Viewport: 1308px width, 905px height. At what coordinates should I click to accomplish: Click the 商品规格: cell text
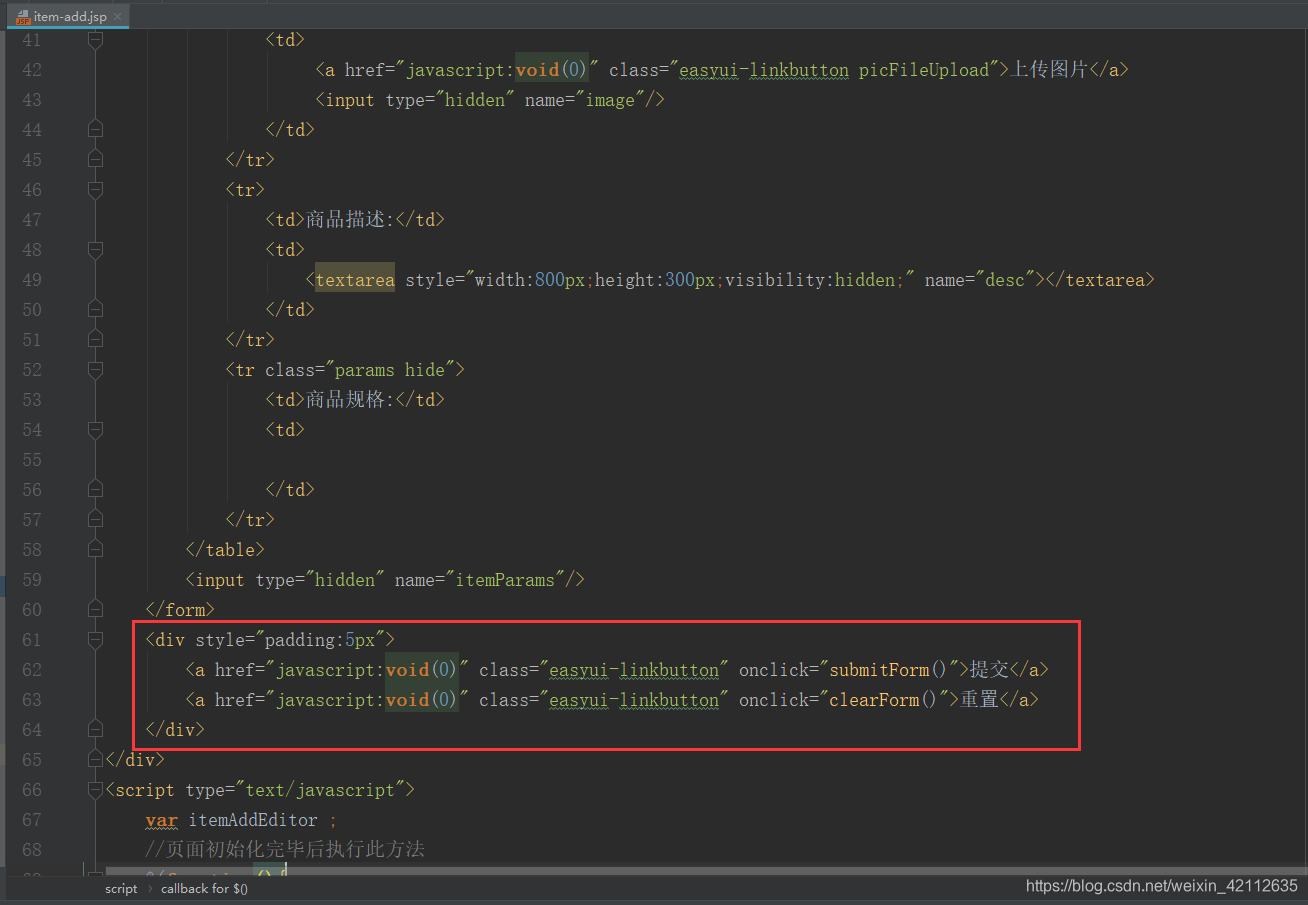(x=350, y=400)
